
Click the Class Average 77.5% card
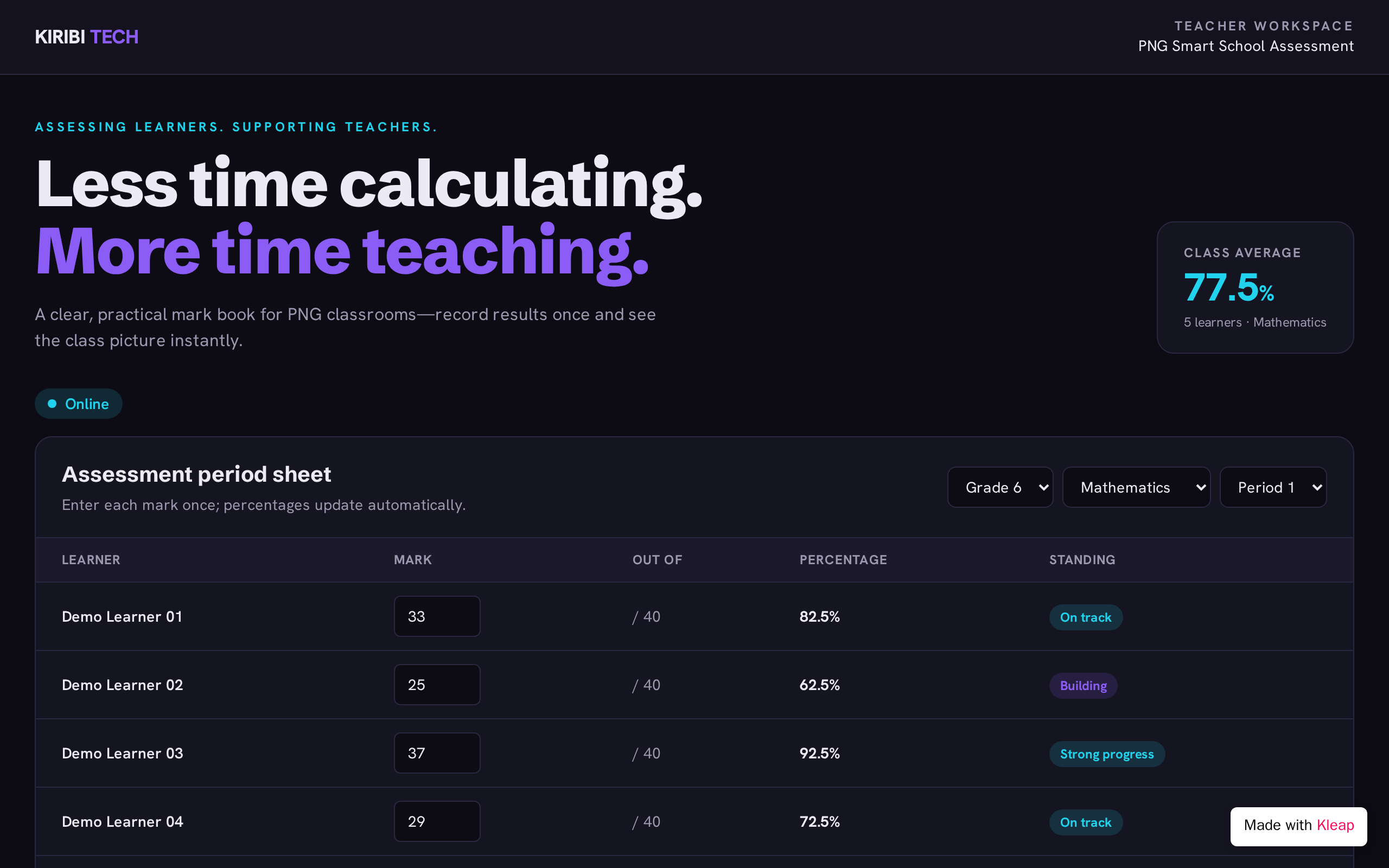(1254, 288)
